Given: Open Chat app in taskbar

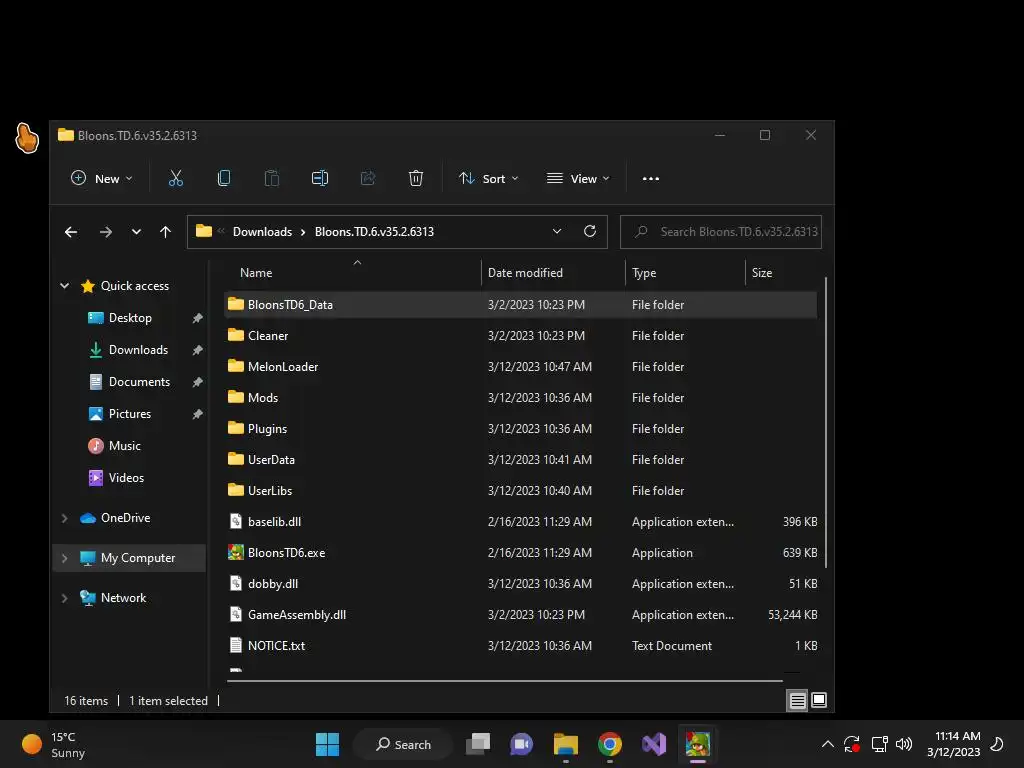Looking at the screenshot, I should [x=521, y=744].
